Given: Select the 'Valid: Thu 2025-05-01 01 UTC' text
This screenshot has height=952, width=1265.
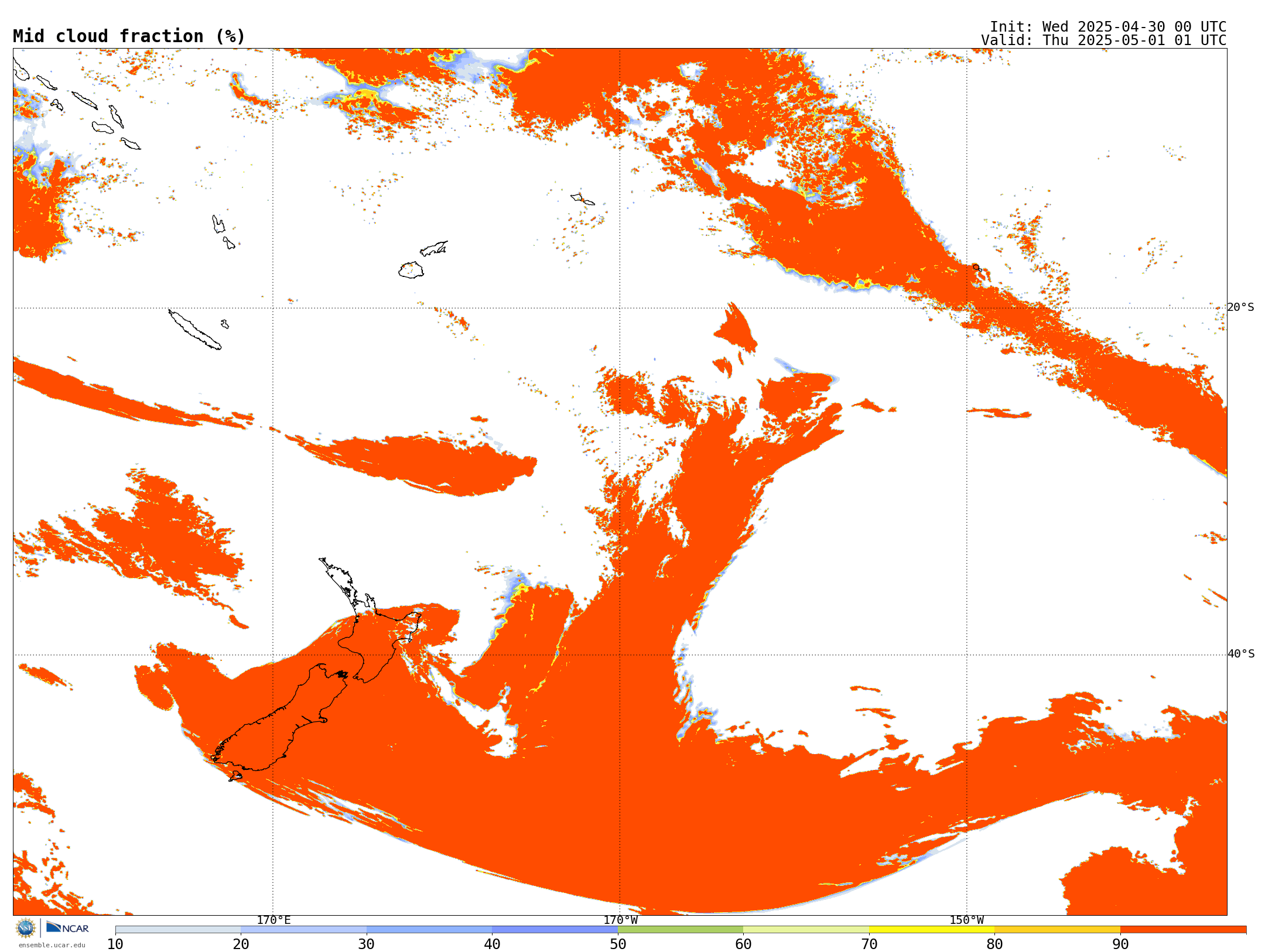Looking at the screenshot, I should 1103,40.
